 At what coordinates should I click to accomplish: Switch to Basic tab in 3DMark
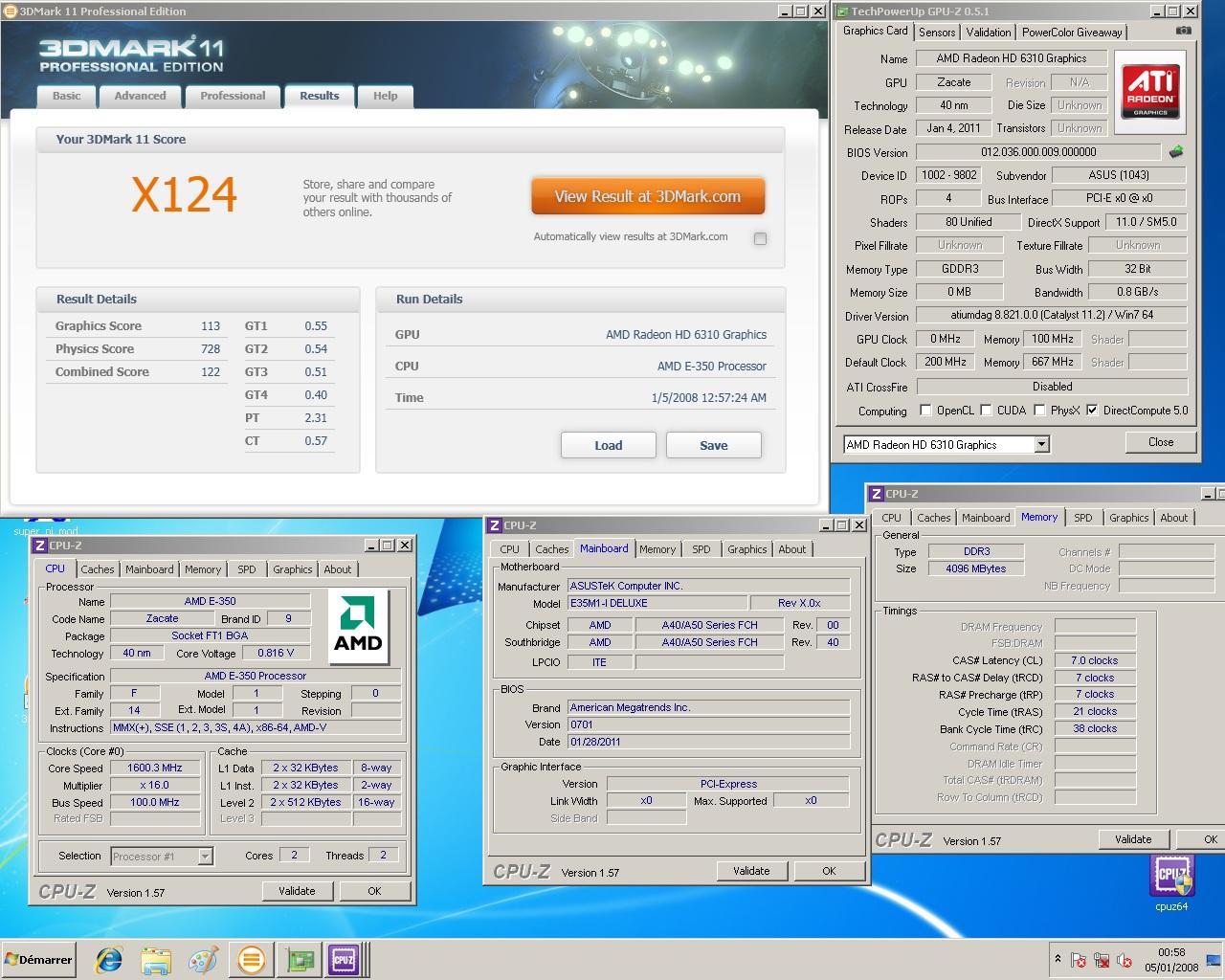(x=67, y=96)
